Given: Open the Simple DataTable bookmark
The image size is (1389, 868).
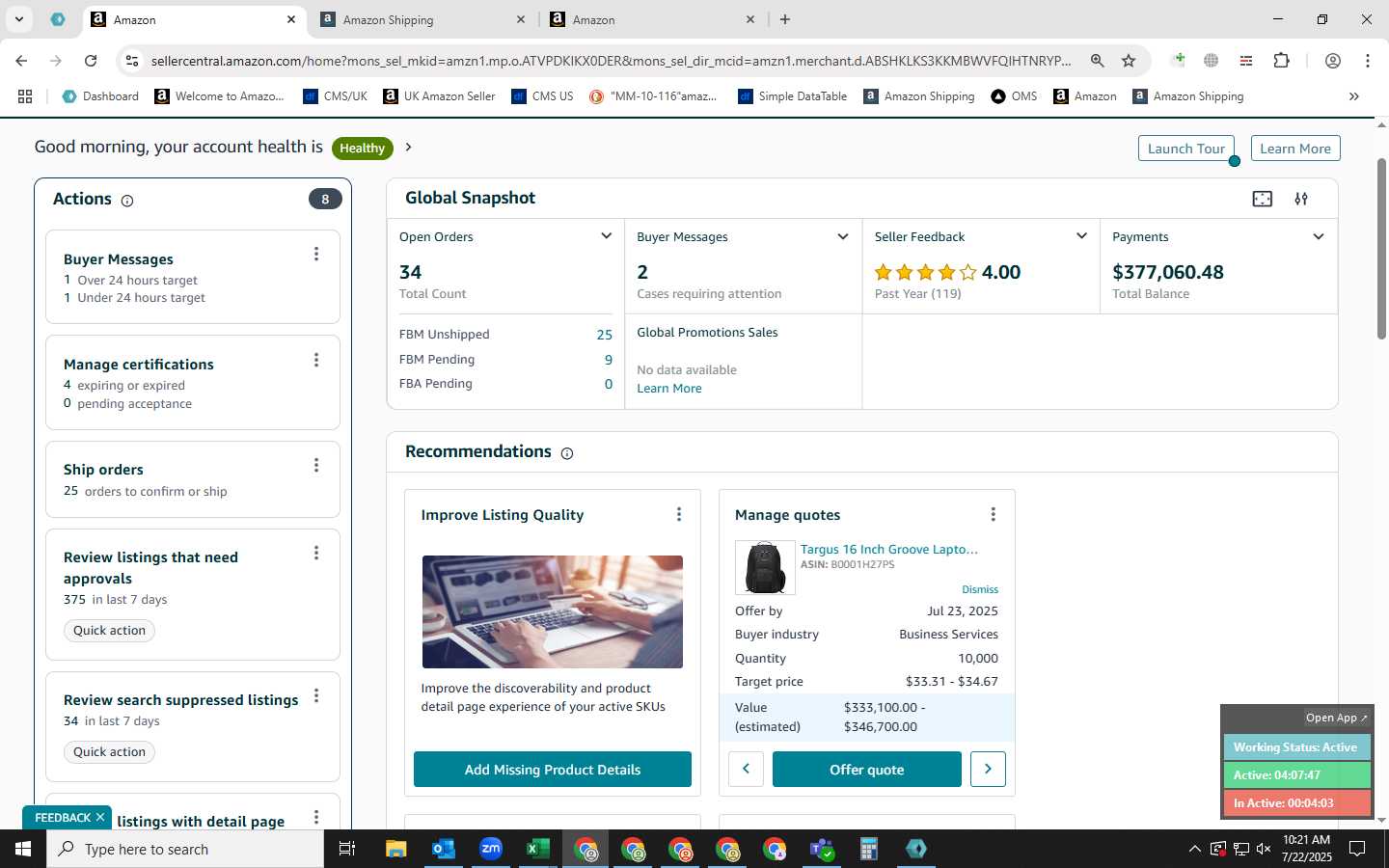Looking at the screenshot, I should click(x=792, y=96).
